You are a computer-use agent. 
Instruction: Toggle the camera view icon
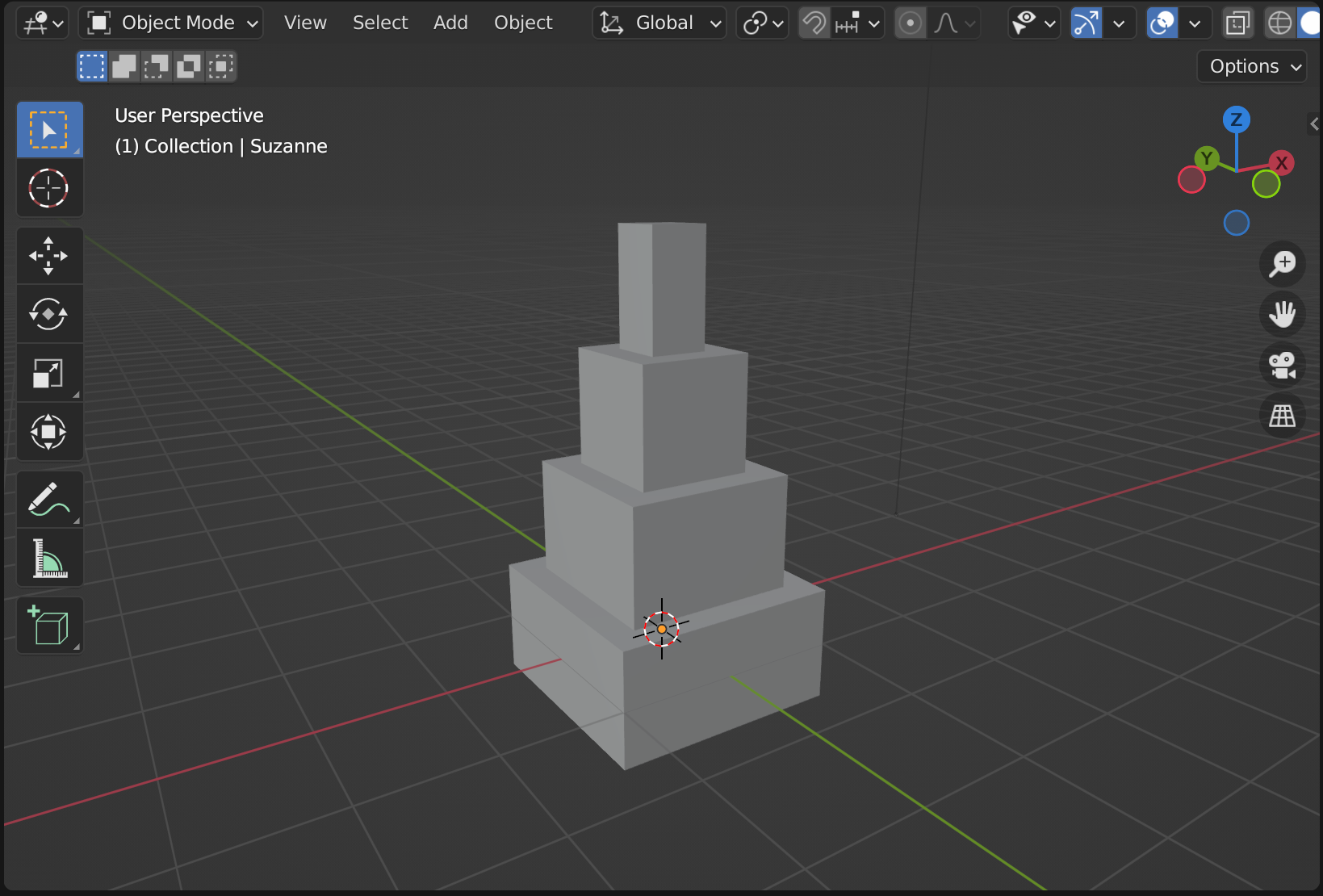(1282, 365)
